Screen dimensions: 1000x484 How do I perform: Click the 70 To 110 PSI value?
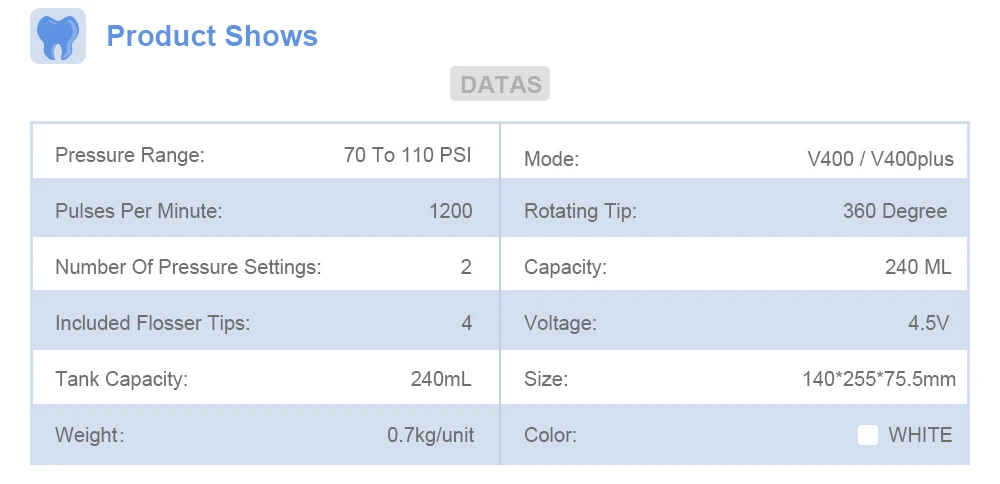[x=408, y=155]
